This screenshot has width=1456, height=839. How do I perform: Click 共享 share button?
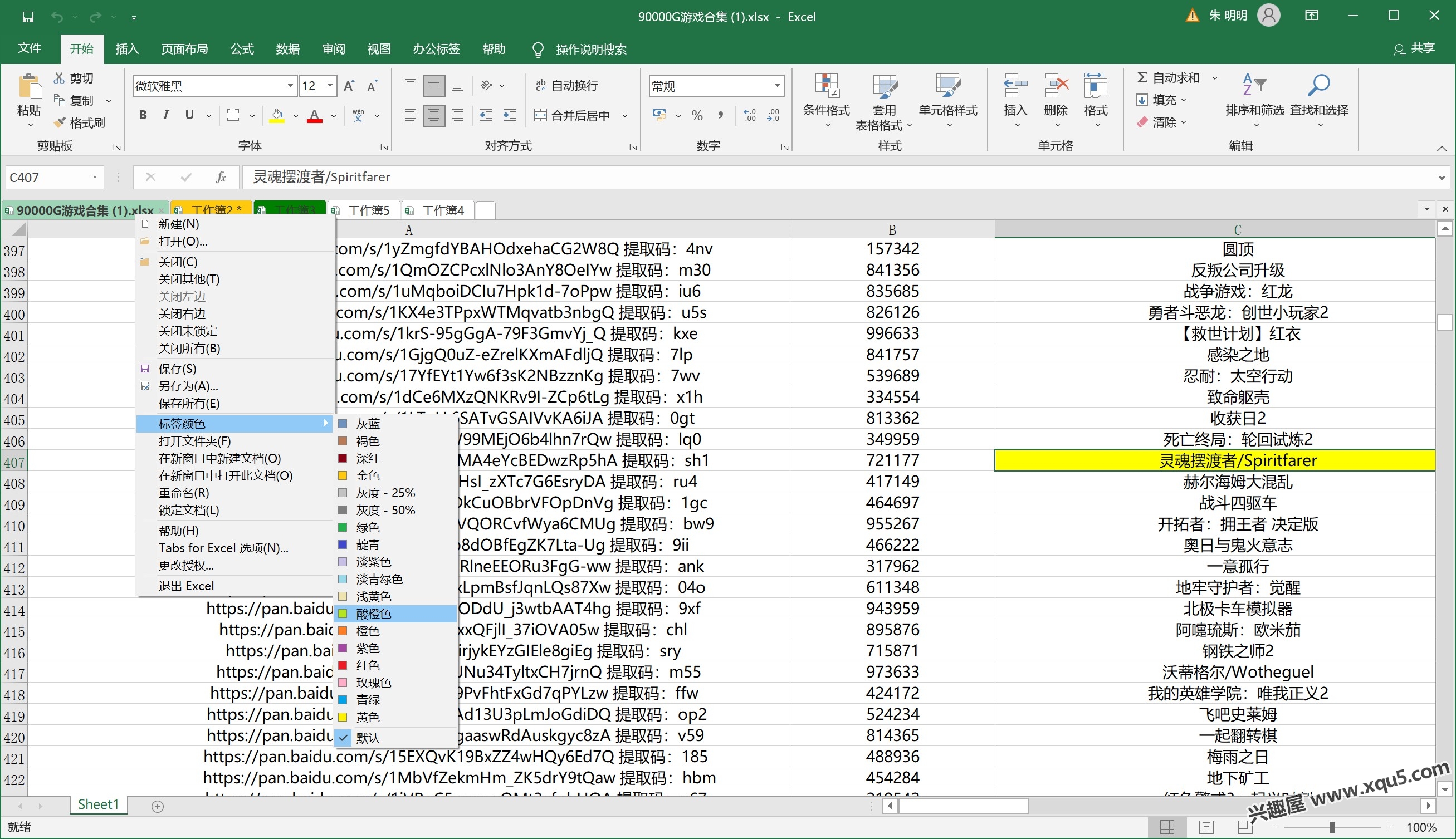[x=1414, y=48]
